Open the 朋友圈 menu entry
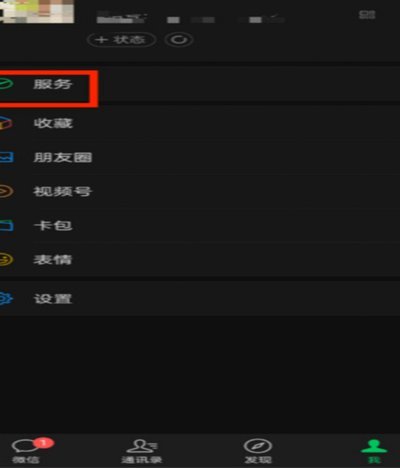The image size is (400, 468). point(200,157)
